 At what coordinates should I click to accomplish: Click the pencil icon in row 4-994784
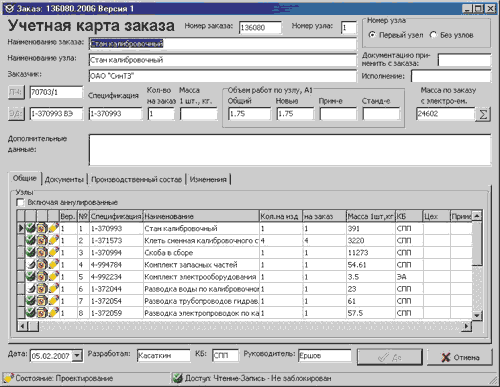(53, 265)
